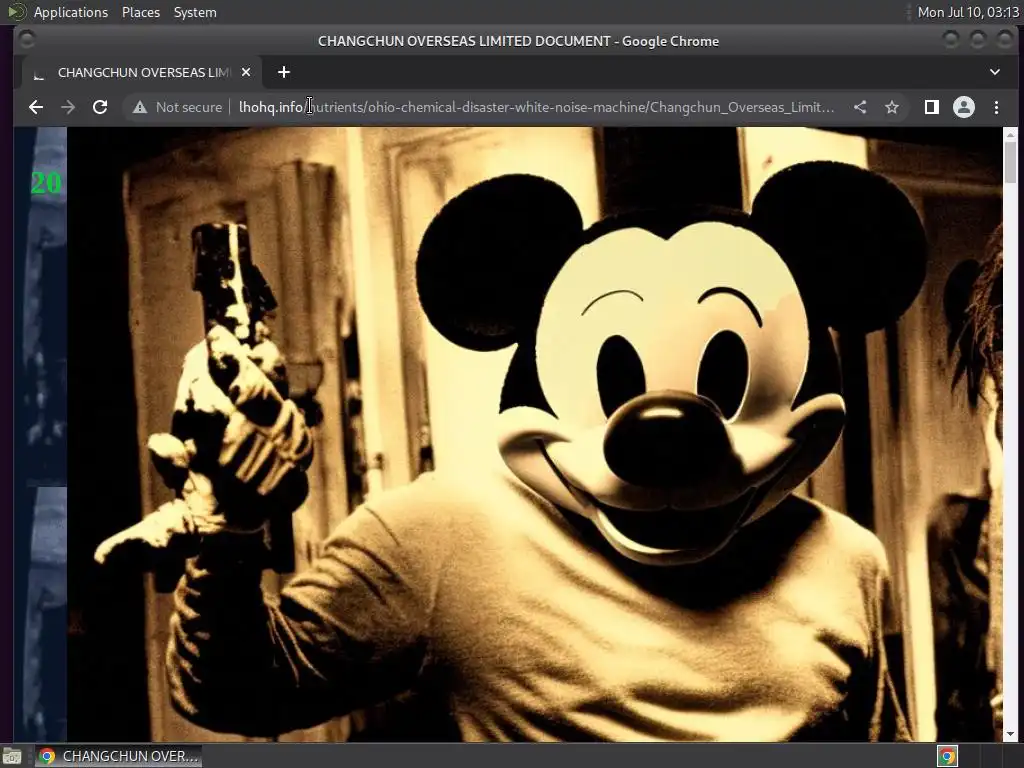The height and width of the screenshot is (768, 1024).
Task: Expand the tab search dropdown chevron
Action: point(995,72)
